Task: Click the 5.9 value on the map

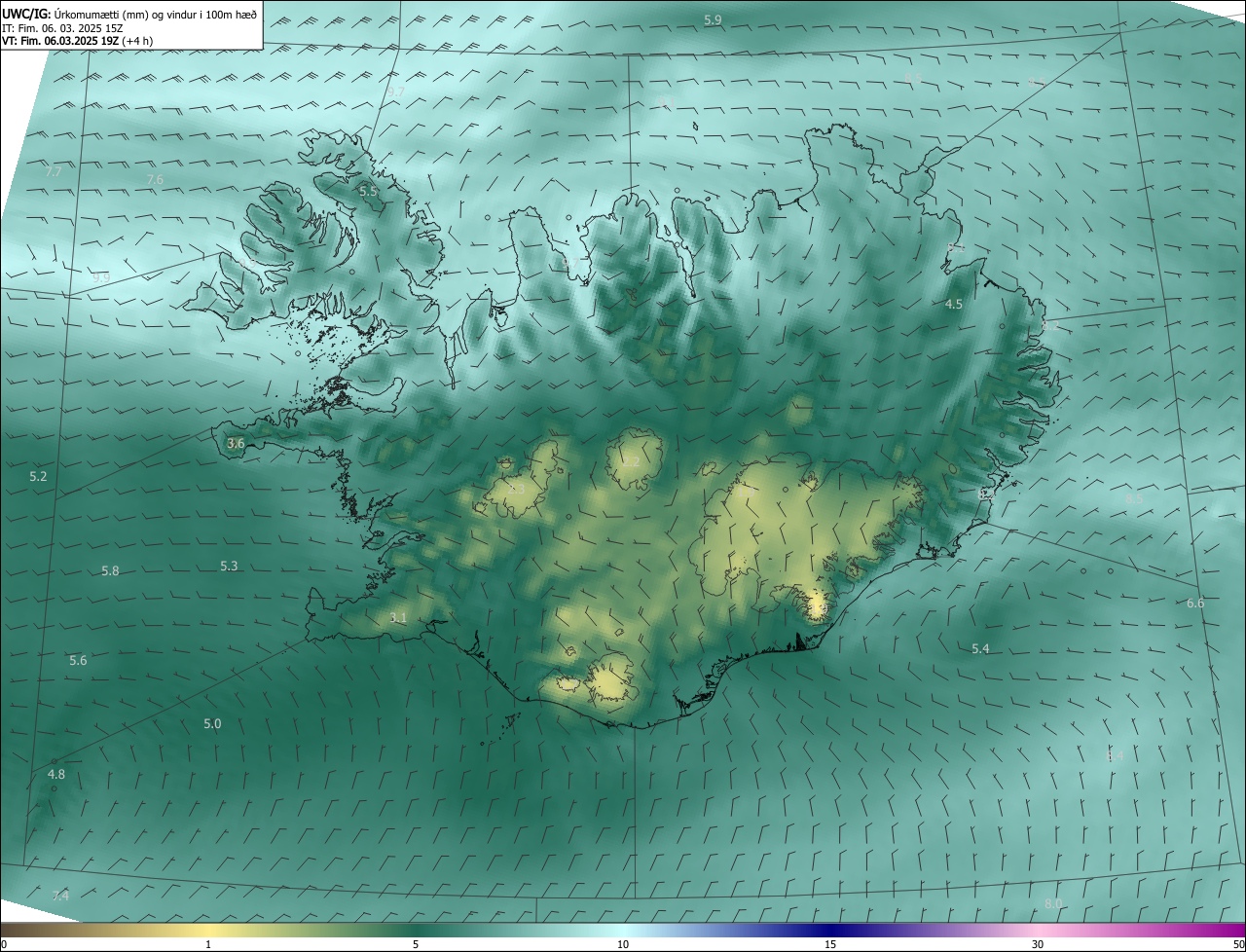Action: (713, 20)
